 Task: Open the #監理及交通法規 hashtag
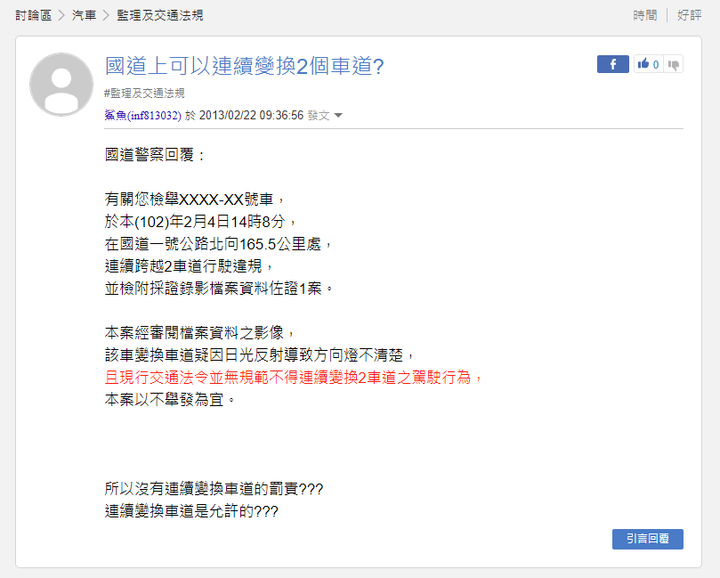(144, 93)
